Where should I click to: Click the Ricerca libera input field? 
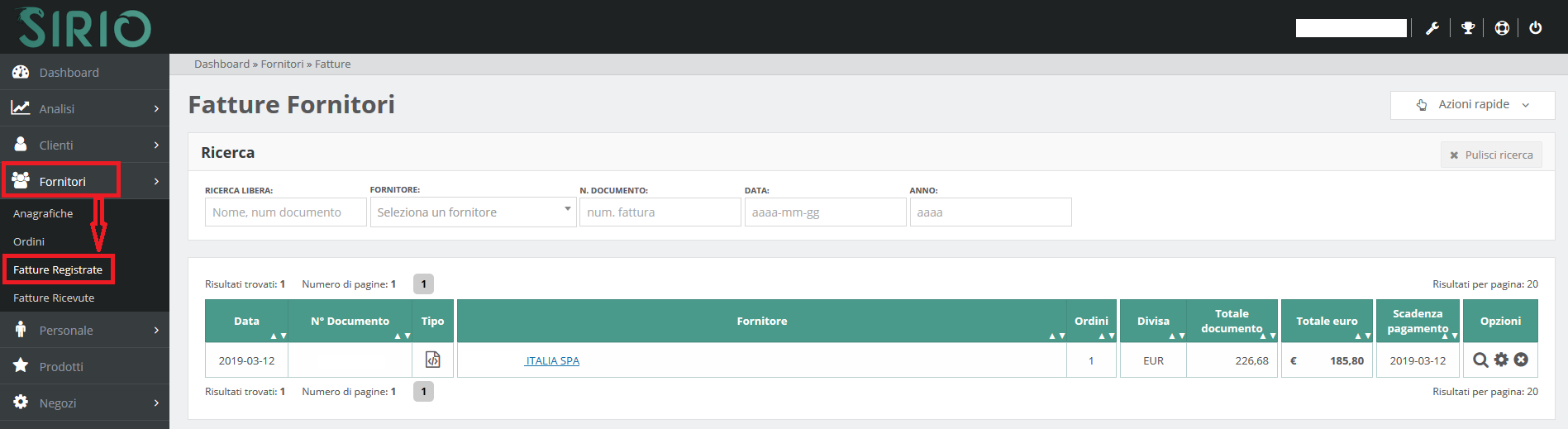285,212
